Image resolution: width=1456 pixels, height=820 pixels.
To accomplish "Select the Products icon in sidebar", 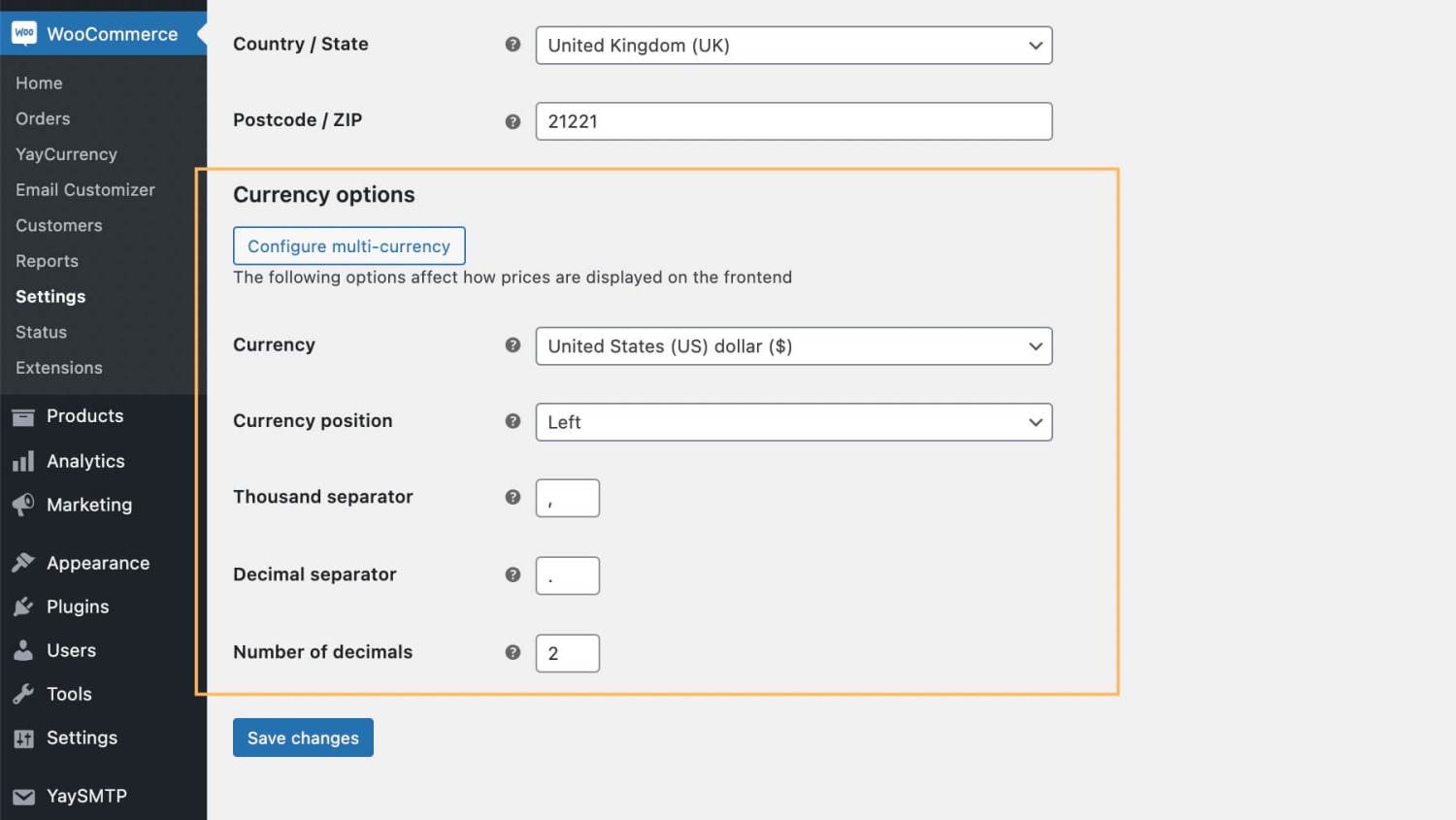I will [x=23, y=415].
